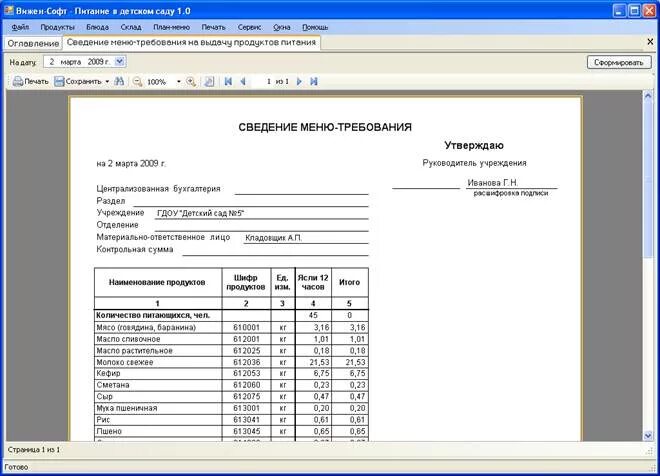The width and height of the screenshot is (660, 476).
Task: Click the date text на 2 марта 2009 г.
Action: (131, 163)
